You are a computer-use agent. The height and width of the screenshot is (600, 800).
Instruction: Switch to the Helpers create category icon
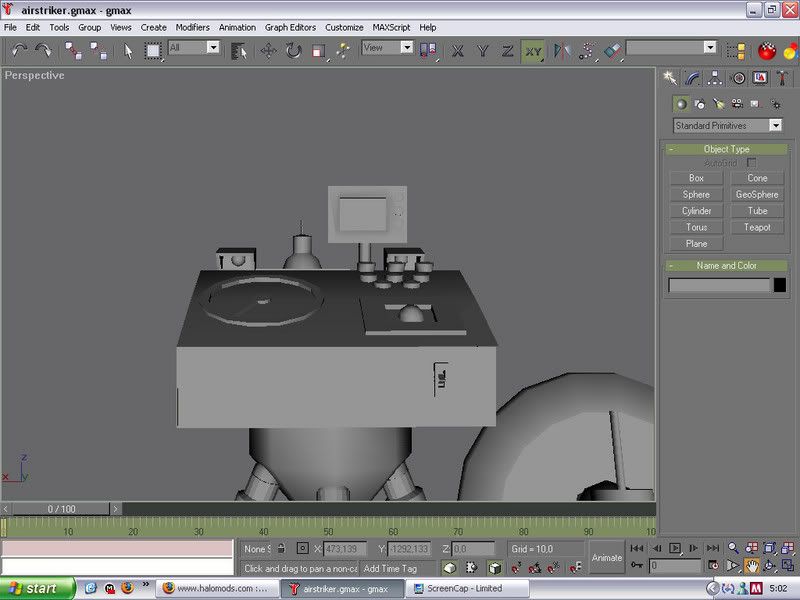click(756, 104)
